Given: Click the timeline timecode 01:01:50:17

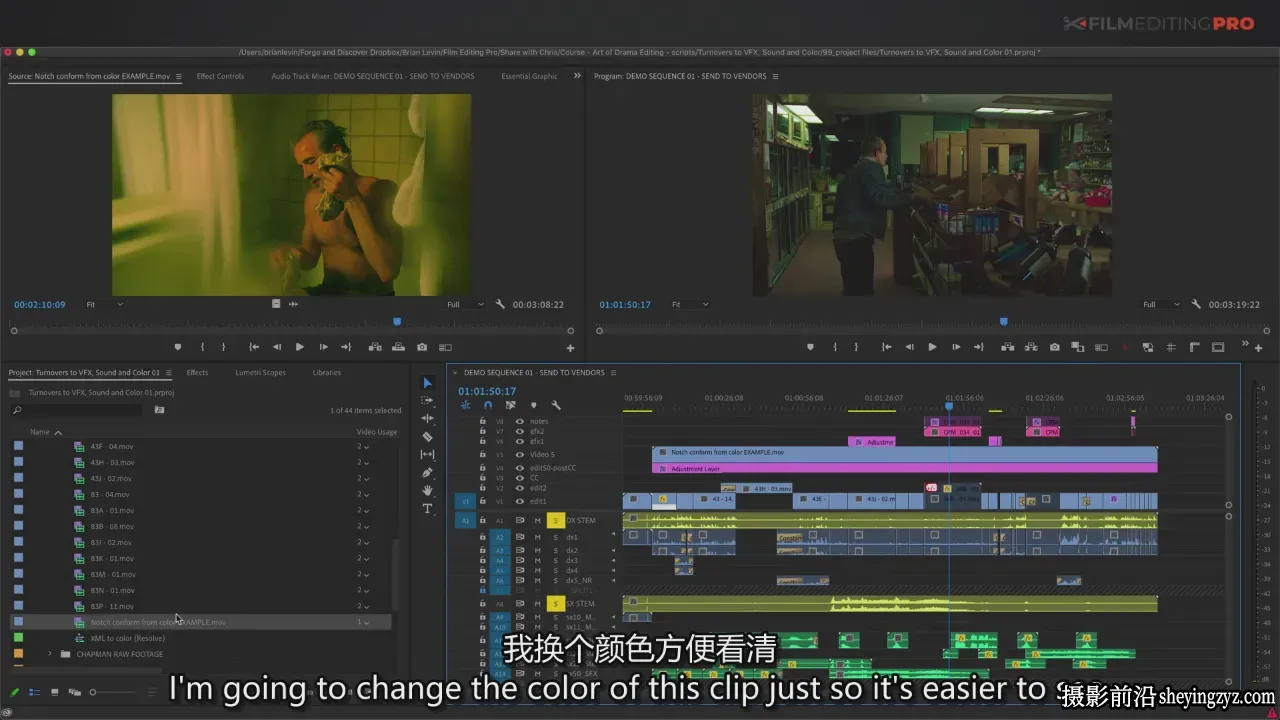Looking at the screenshot, I should [x=487, y=391].
